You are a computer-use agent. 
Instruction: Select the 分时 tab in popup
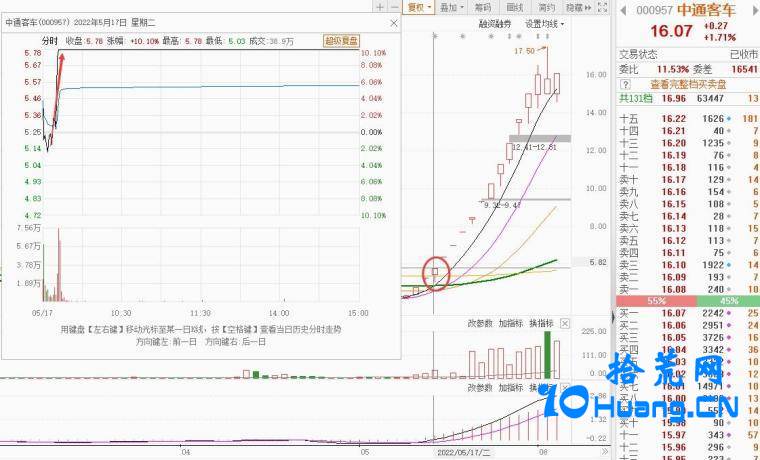[x=49, y=41]
